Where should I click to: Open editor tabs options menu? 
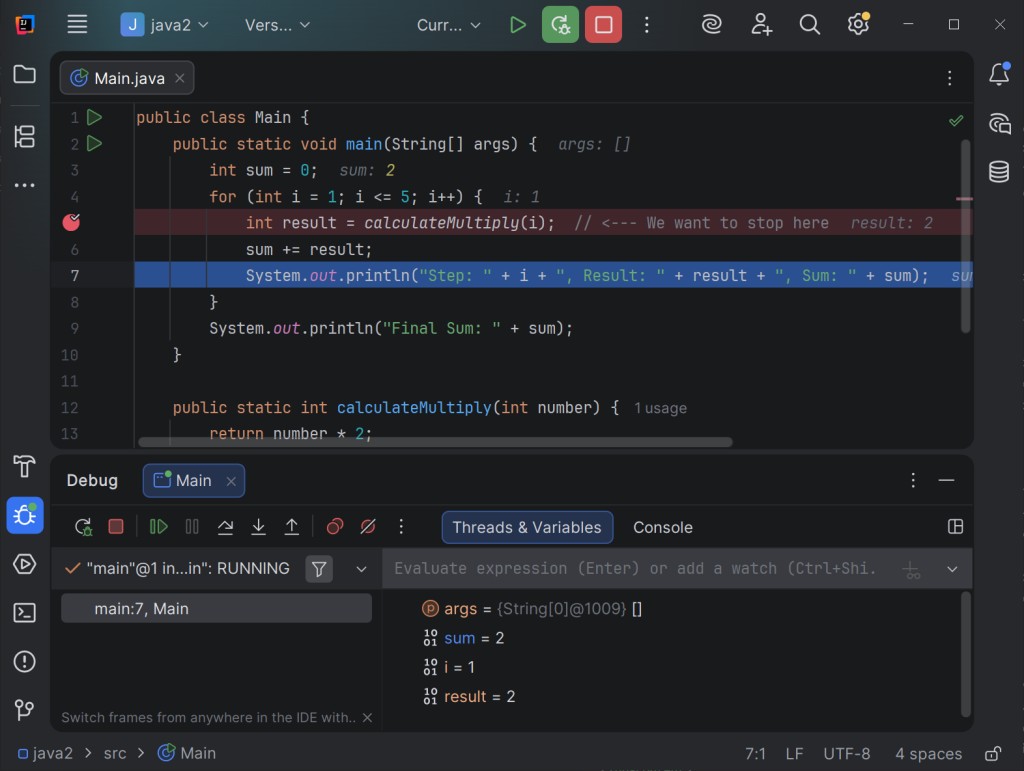(x=950, y=78)
